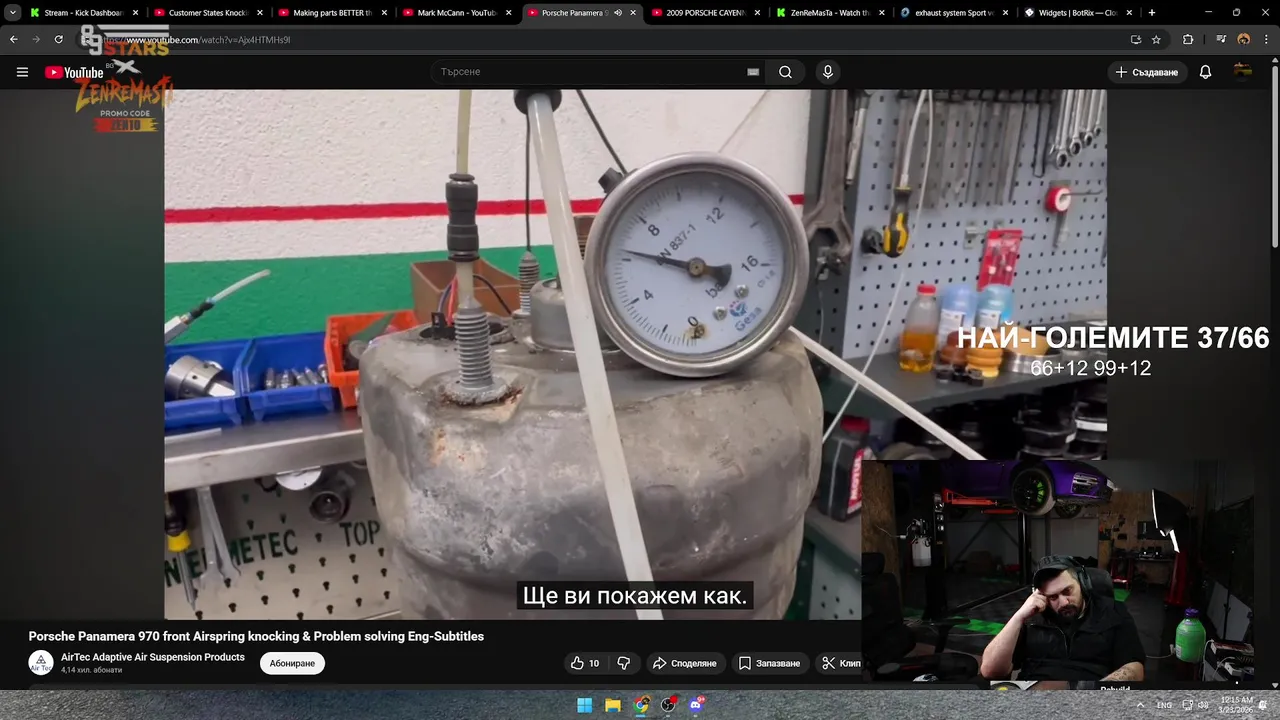The width and height of the screenshot is (1280, 720).
Task: Switch to 2009 PORSCHE CAYENNE tab
Action: pos(706,13)
